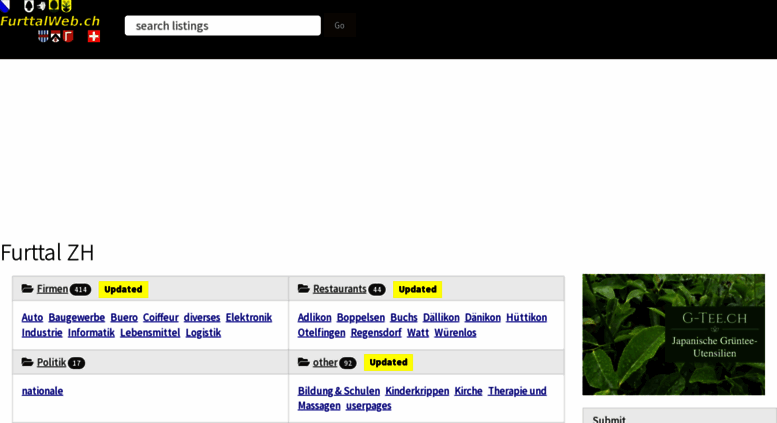Open the Kinderkrippen link
Screen dimensions: 777x423
coord(417,391)
